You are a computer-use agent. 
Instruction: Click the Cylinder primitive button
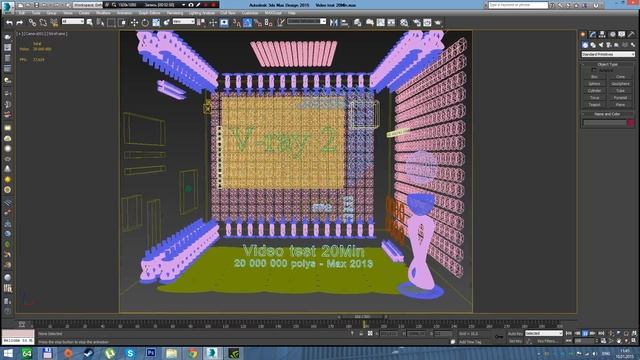[x=594, y=91]
